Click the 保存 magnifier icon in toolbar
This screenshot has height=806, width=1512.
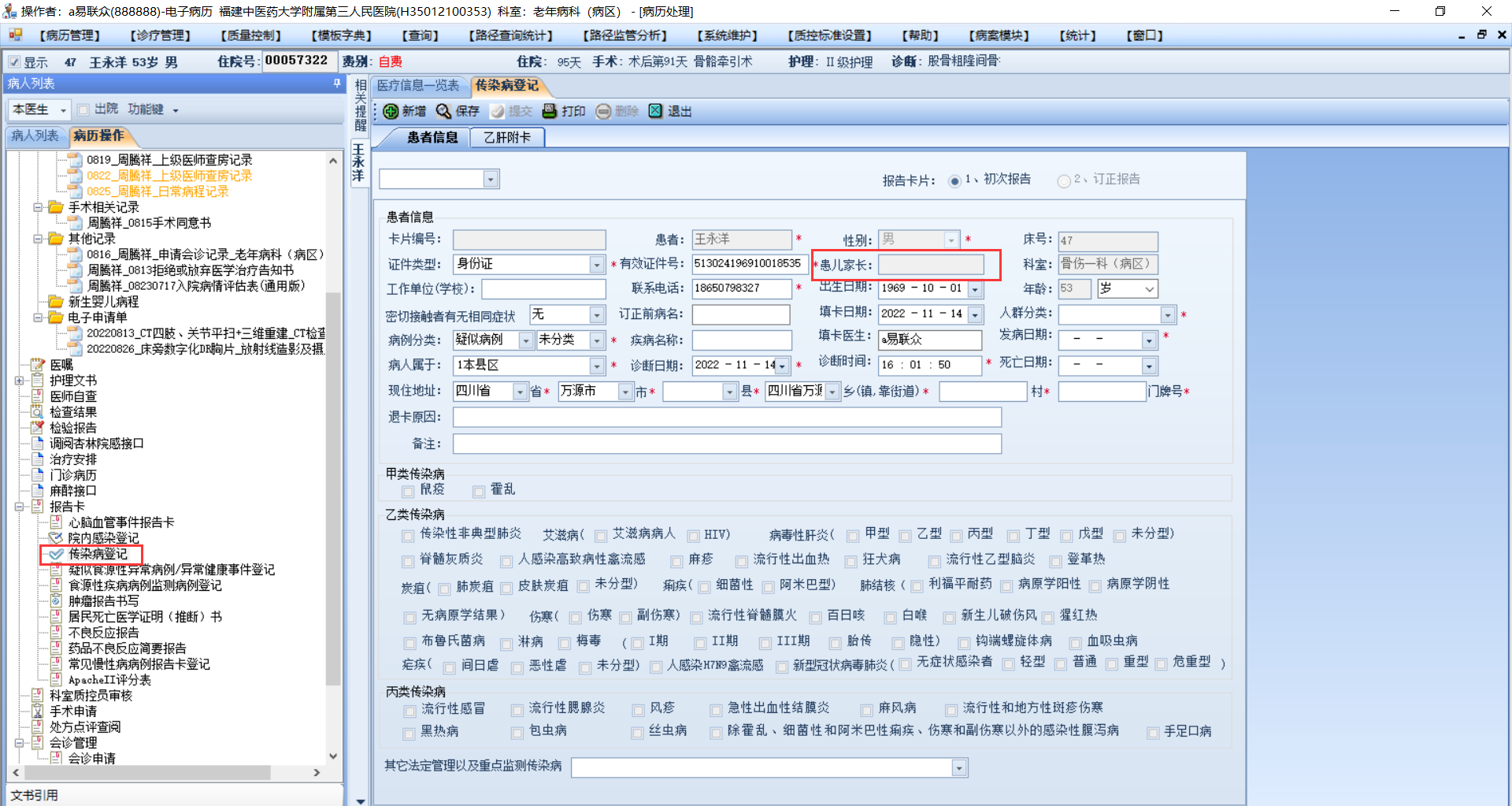(444, 111)
